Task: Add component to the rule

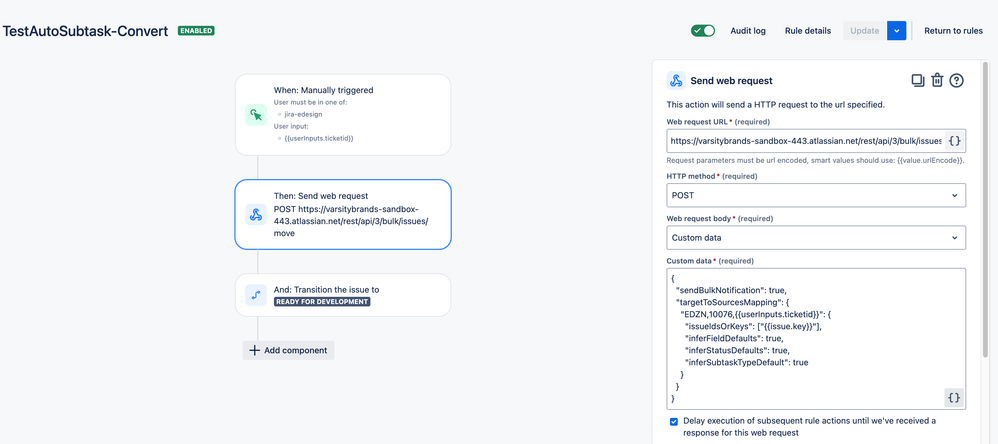Action: (288, 350)
